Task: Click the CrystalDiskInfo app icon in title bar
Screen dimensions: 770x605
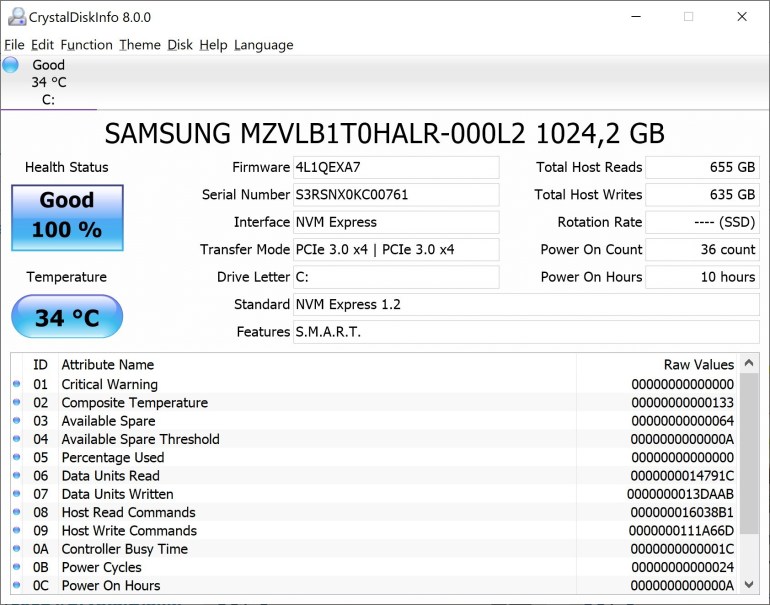Action: 17,17
